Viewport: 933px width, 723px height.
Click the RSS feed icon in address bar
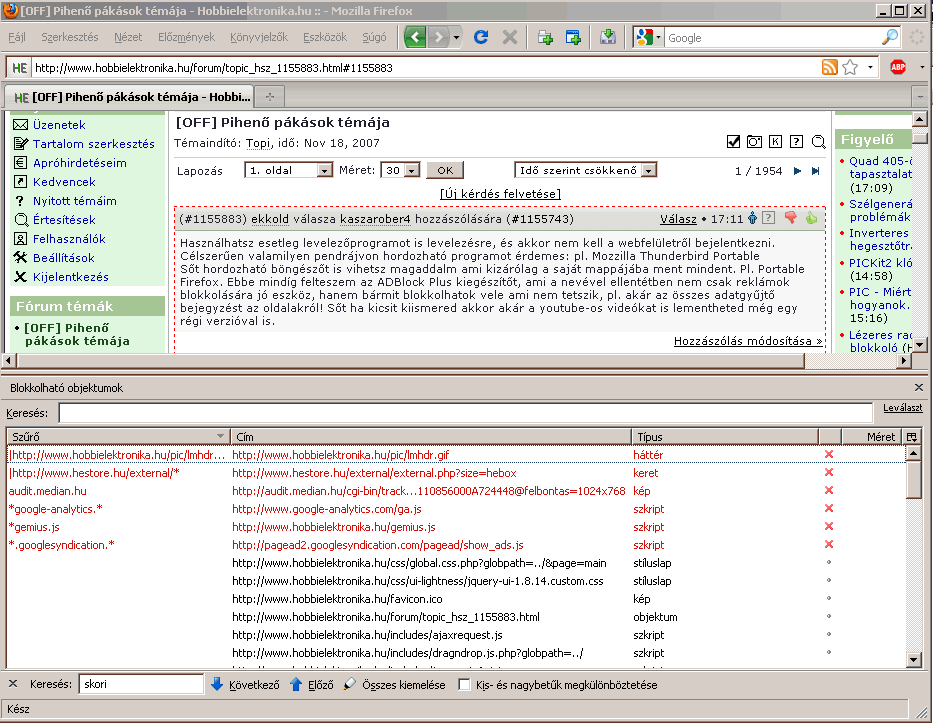(x=829, y=67)
